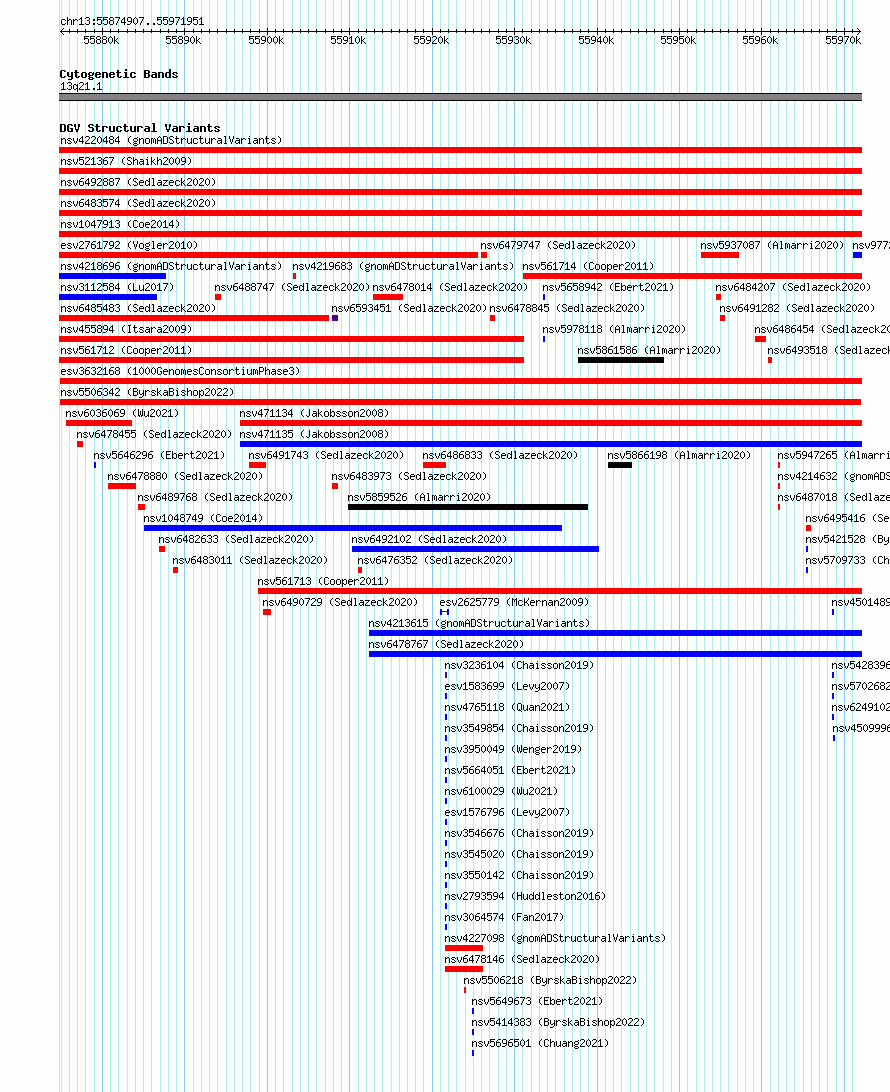Click the 55950k ruler tick label
Screen dimensions: 890x1092
pos(678,40)
